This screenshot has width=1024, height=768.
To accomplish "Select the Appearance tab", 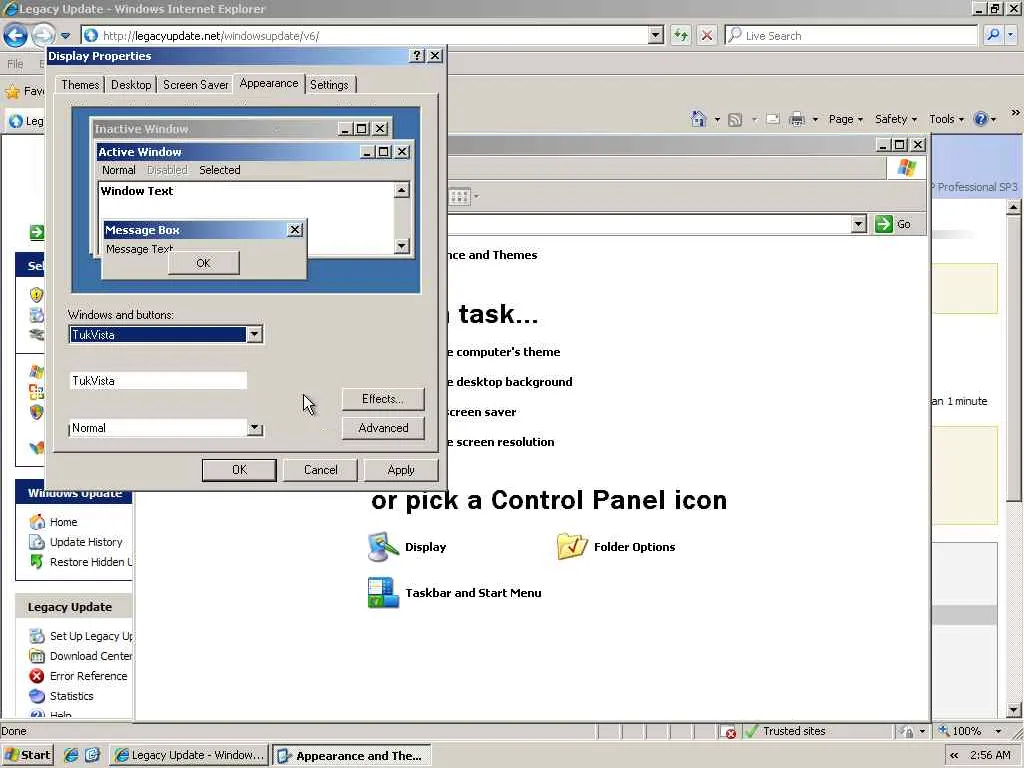I will [268, 84].
